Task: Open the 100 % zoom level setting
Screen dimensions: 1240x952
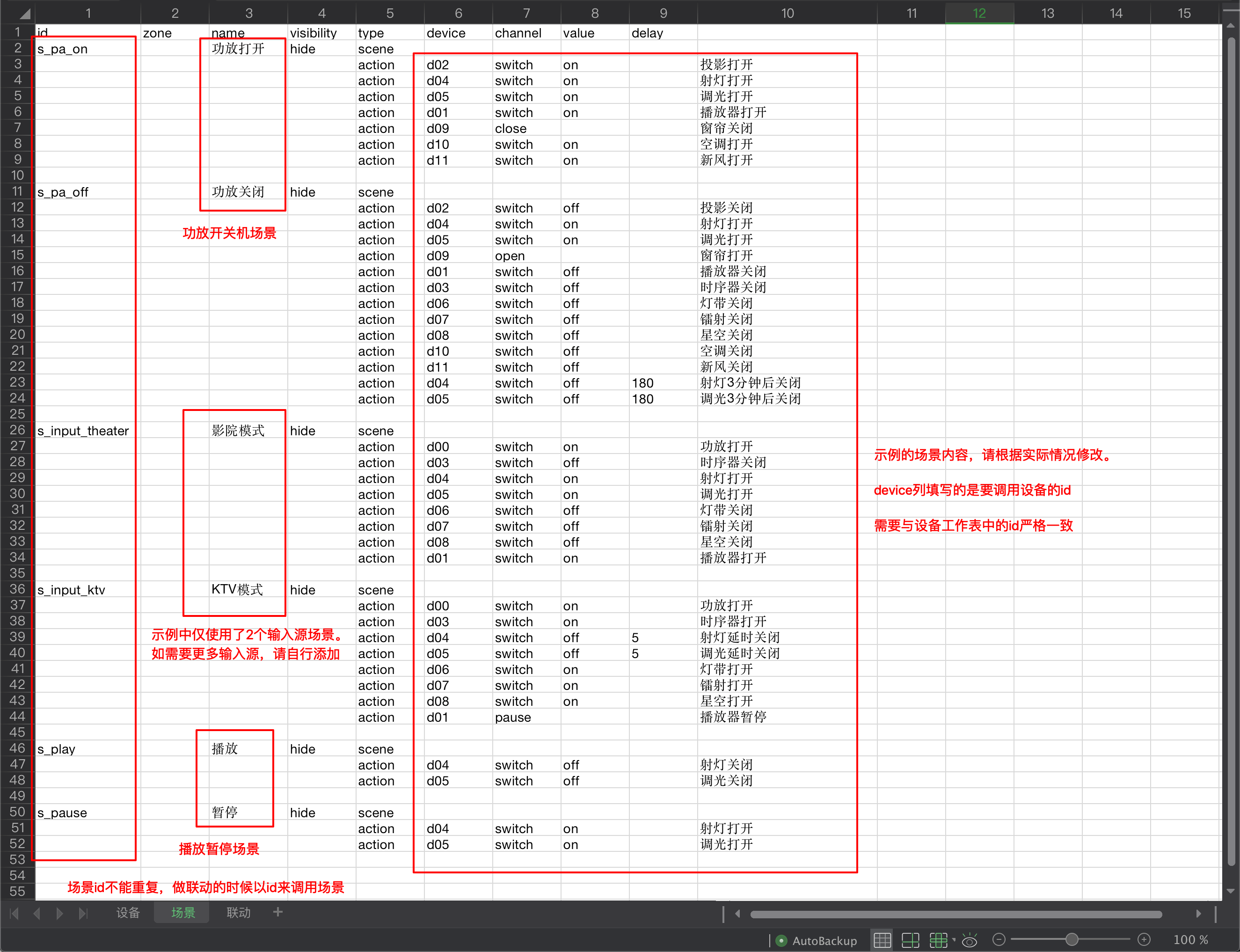Action: point(1190,940)
